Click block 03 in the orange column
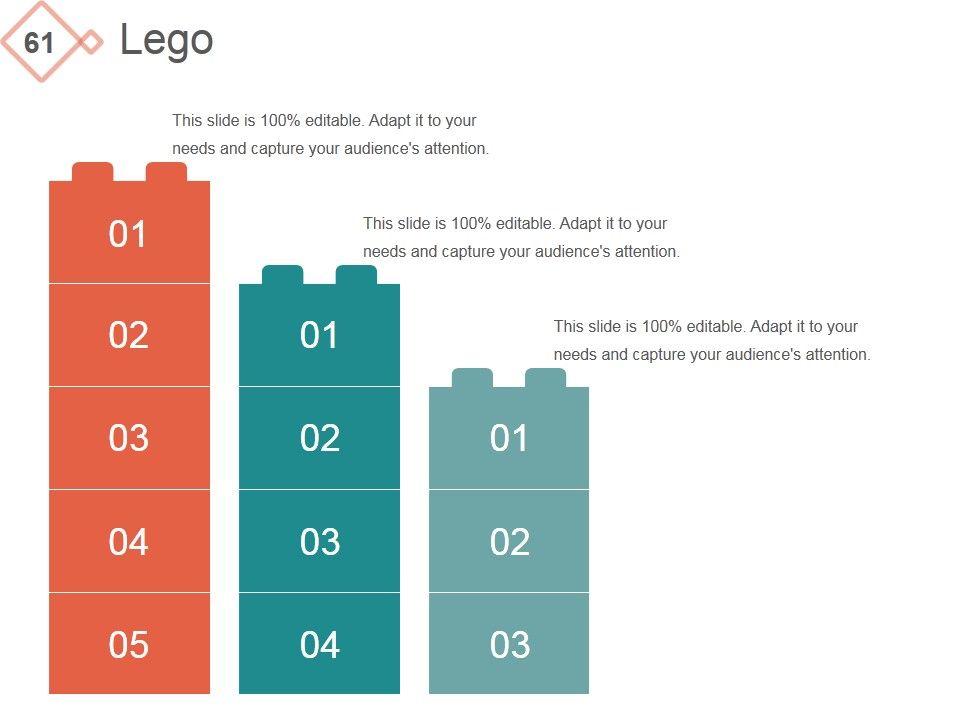 (129, 438)
